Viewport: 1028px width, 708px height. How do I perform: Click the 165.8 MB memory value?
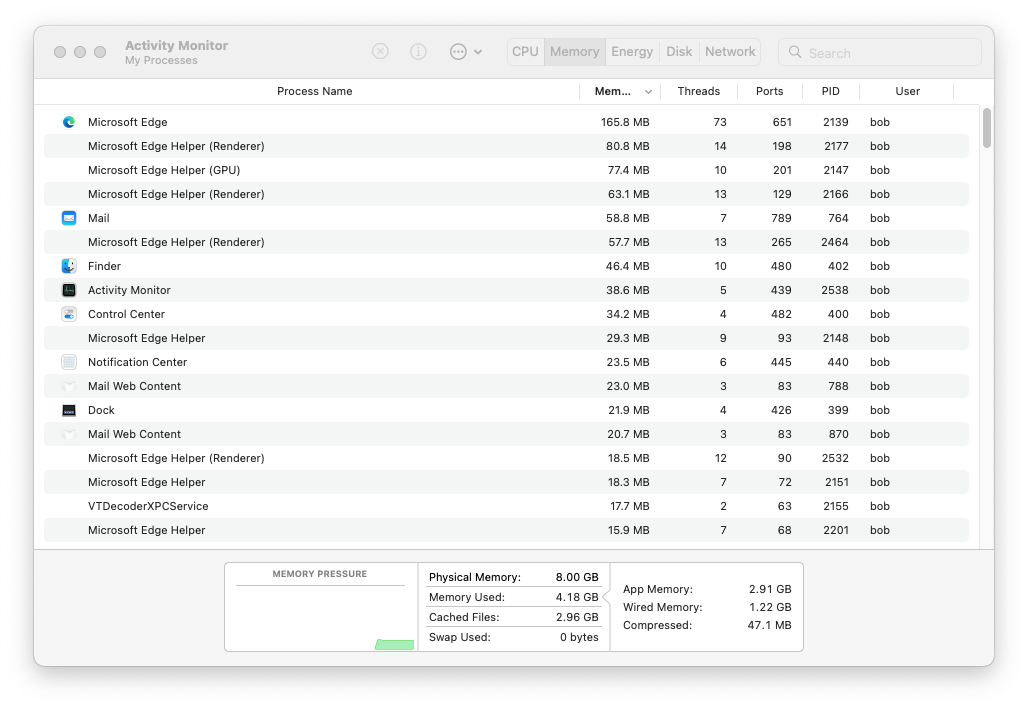tap(625, 122)
